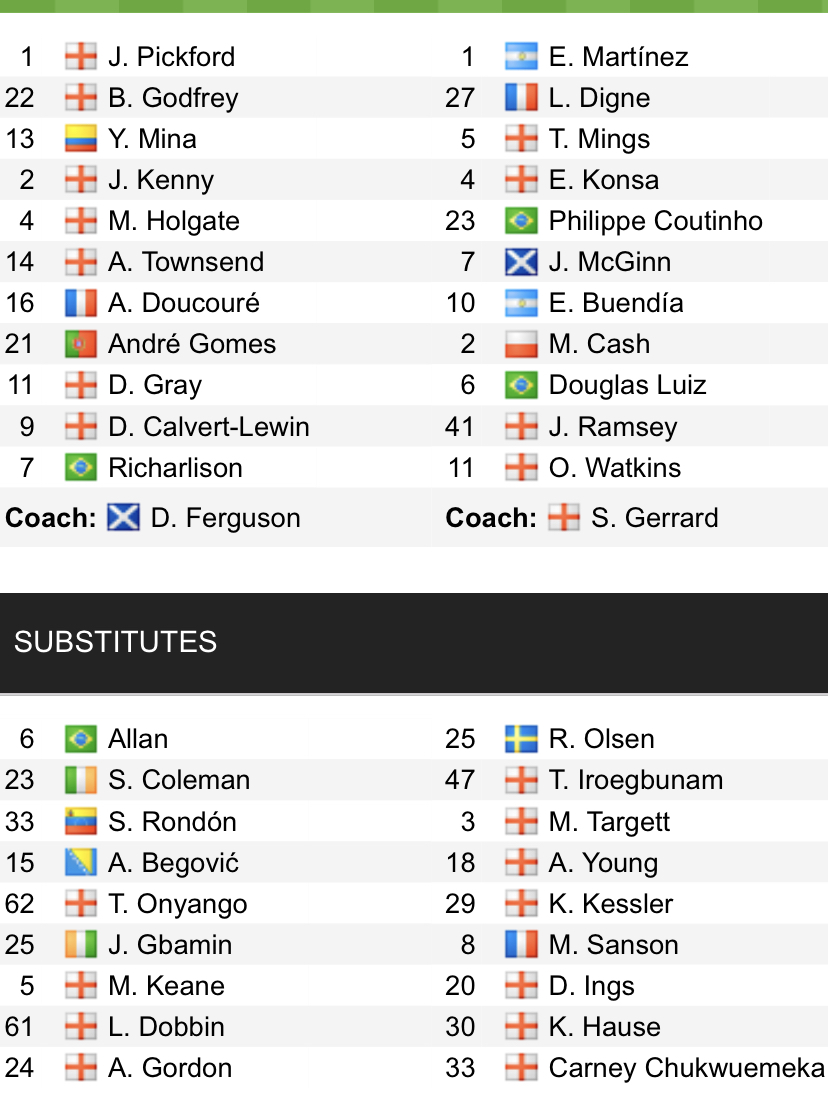Click the Bosnia flag next to A. Begović
Viewport: 828px width, 1106px height.
pos(80,863)
